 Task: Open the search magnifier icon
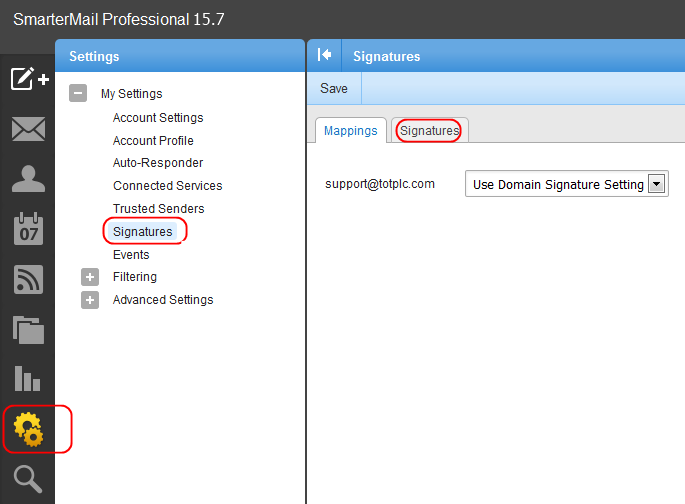(x=28, y=479)
